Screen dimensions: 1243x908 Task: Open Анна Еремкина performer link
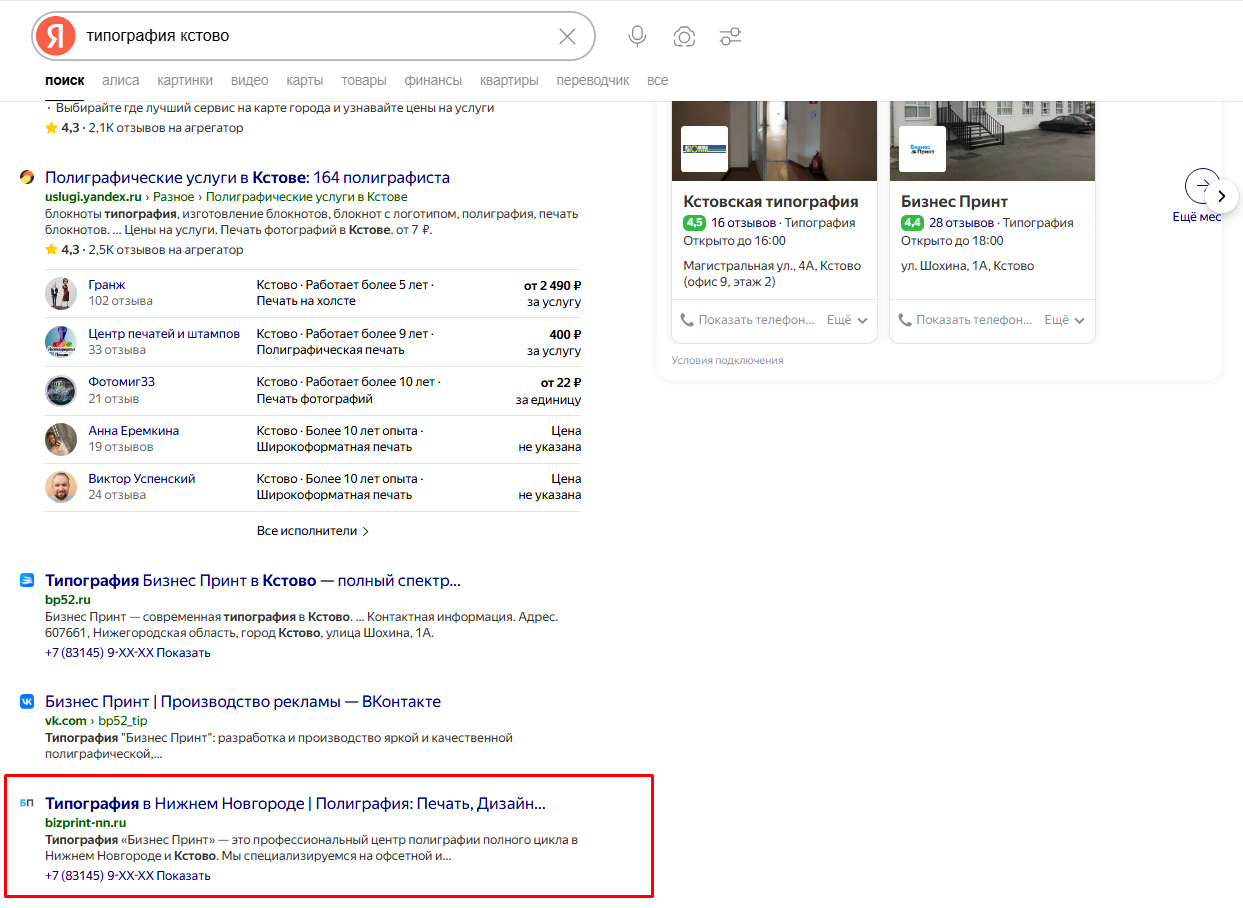coord(133,431)
